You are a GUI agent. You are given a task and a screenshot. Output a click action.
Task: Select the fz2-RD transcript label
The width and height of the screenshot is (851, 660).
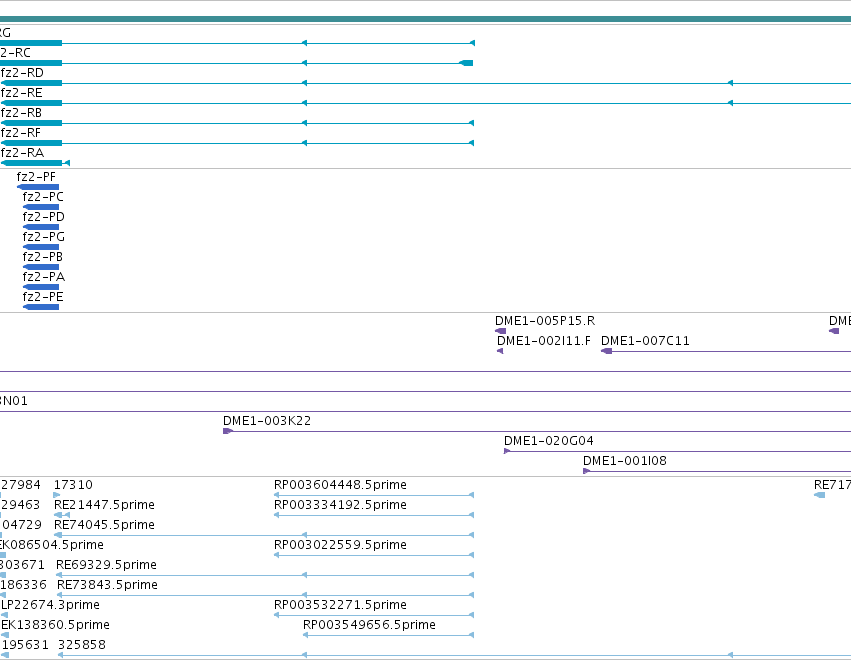coord(22,73)
